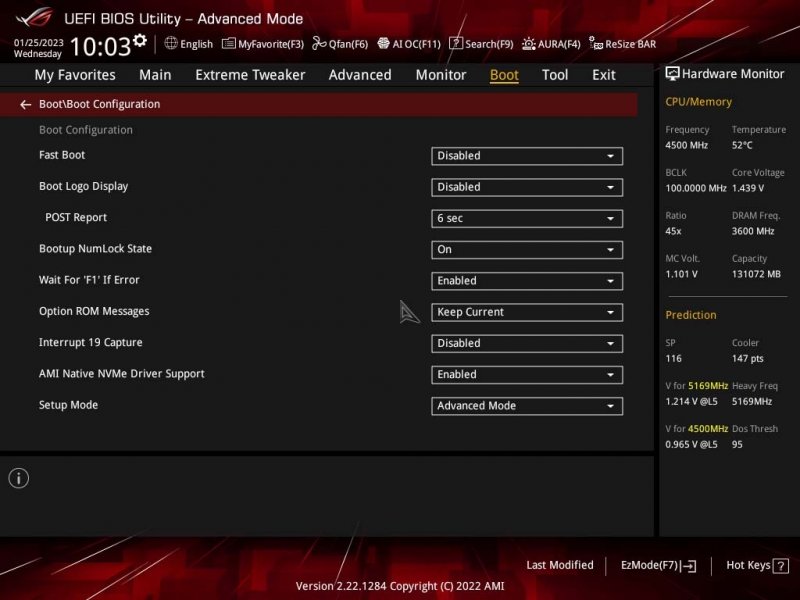The width and height of the screenshot is (800, 600).
Task: Open Search(F9) tool
Action: pos(481,44)
